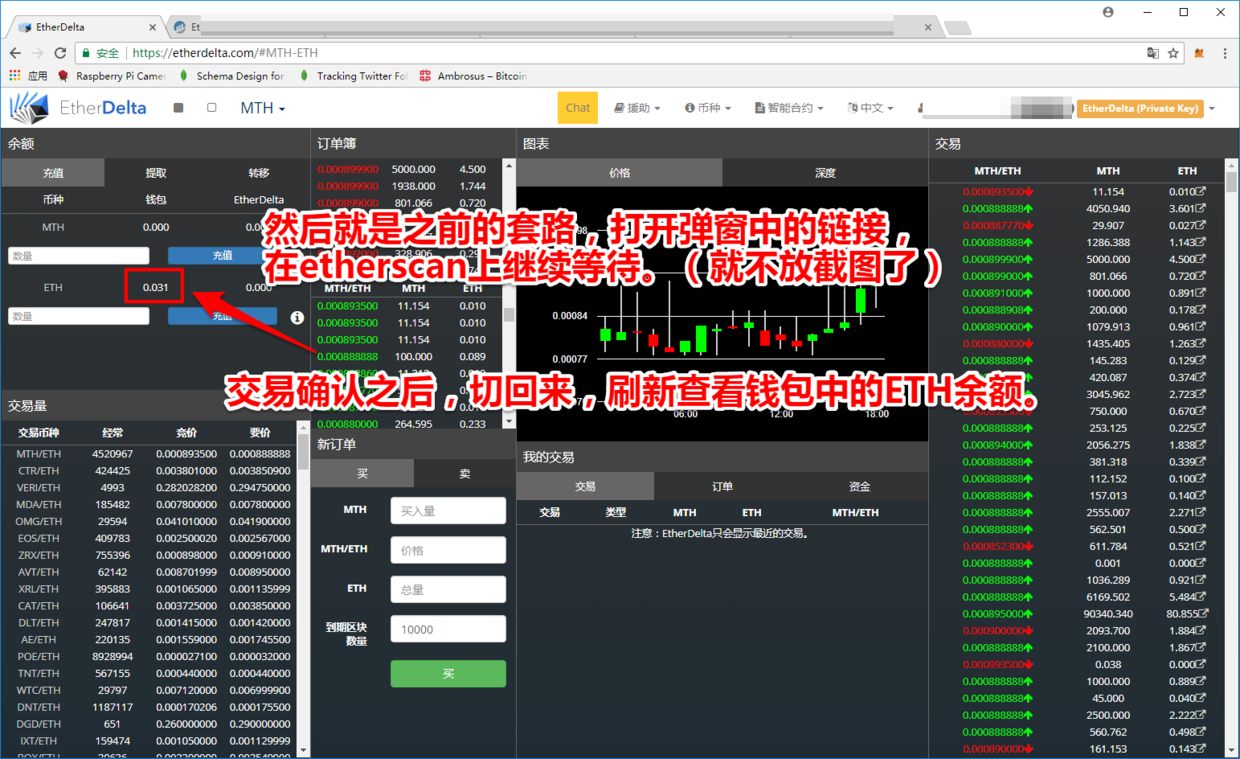Open a new browser tab
Viewport: 1240px width, 759px height.
coord(958,28)
